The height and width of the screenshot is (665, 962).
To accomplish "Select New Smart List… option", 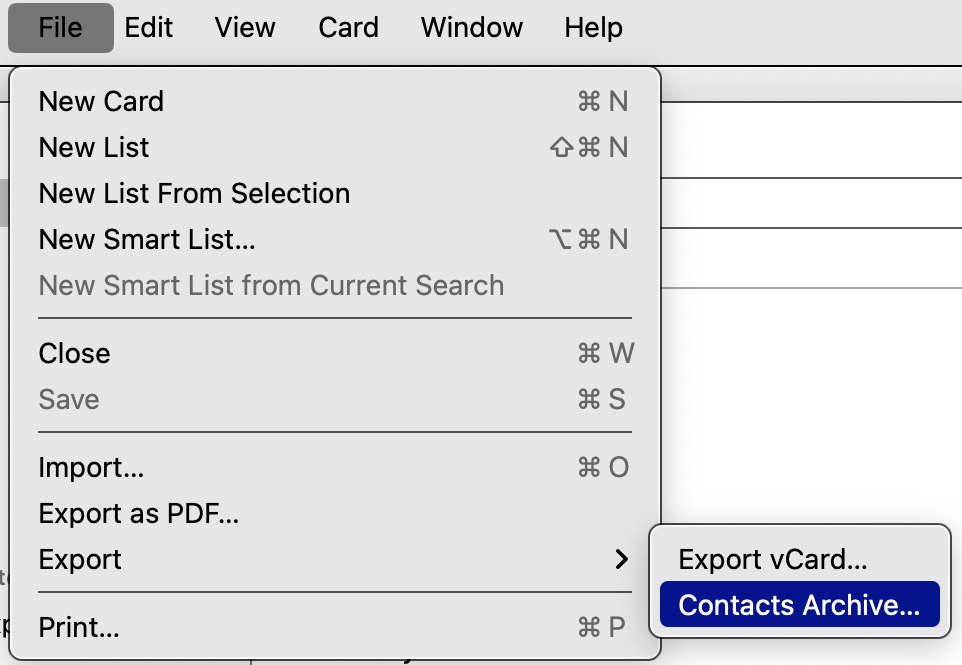I will (x=147, y=240).
